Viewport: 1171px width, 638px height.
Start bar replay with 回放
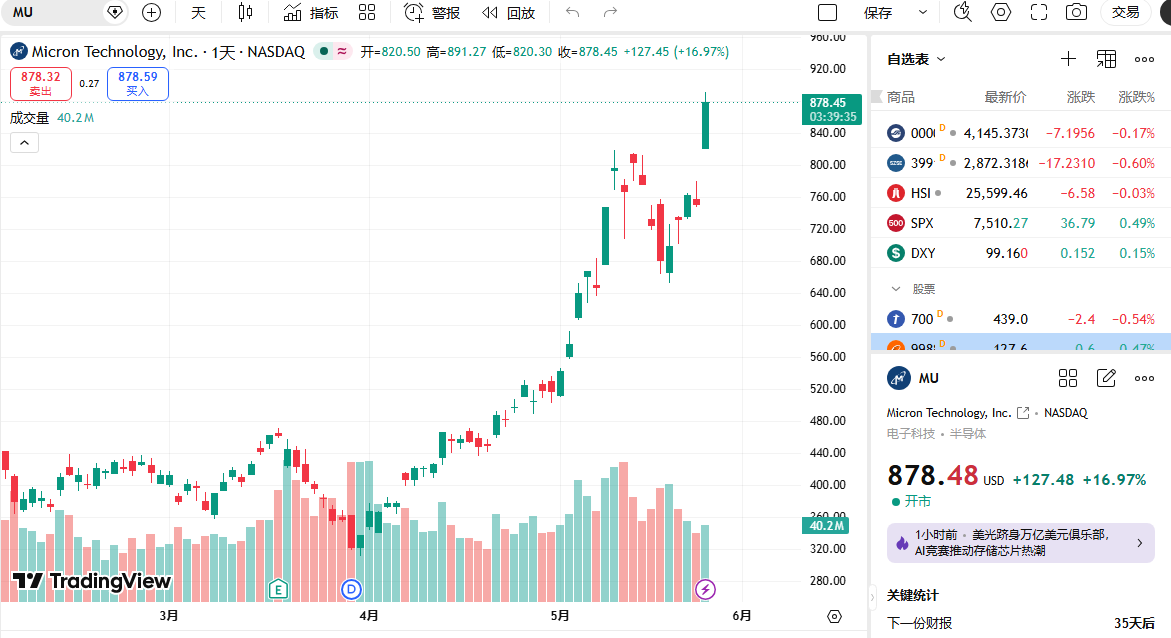(x=509, y=12)
